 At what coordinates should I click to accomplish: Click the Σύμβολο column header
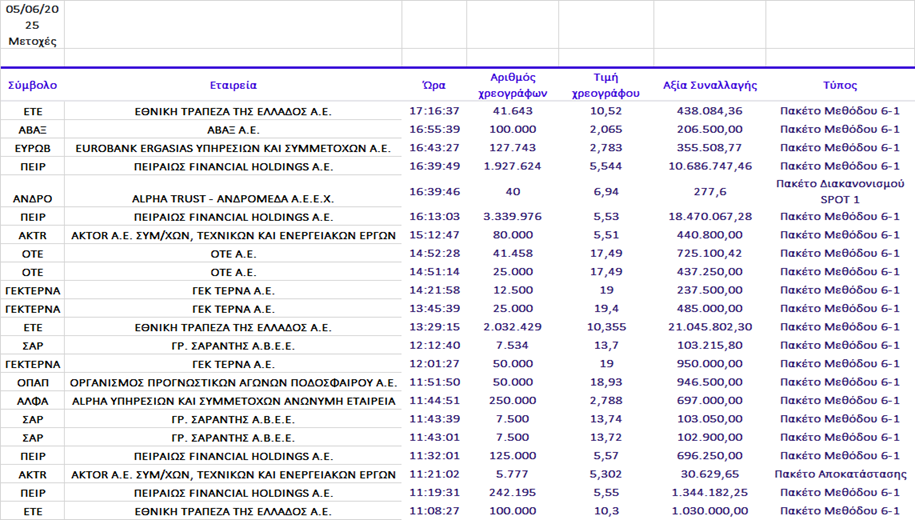tap(33, 85)
